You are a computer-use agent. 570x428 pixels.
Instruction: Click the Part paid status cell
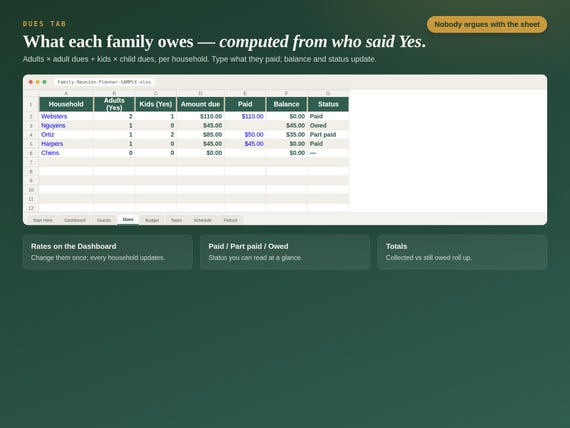pyautogui.click(x=328, y=135)
